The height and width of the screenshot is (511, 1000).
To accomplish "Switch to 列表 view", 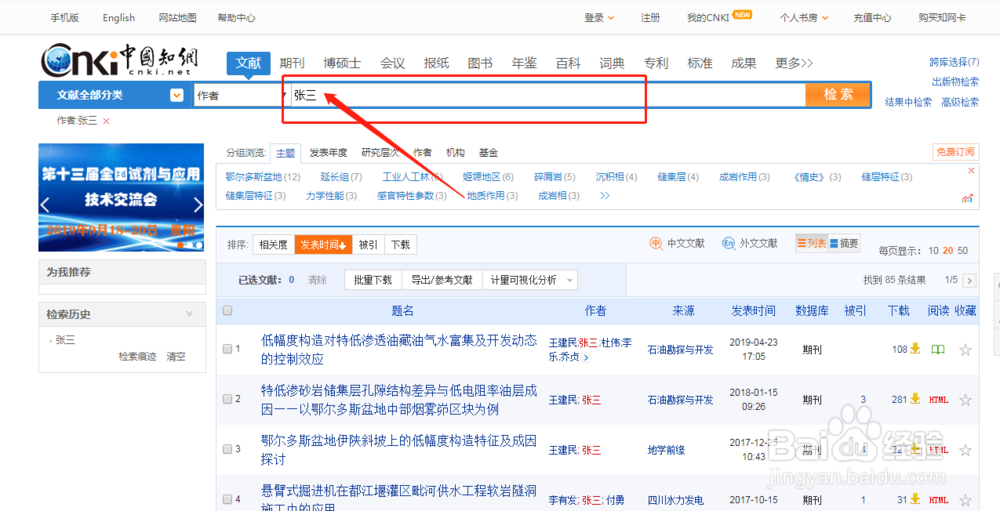I will 811,243.
